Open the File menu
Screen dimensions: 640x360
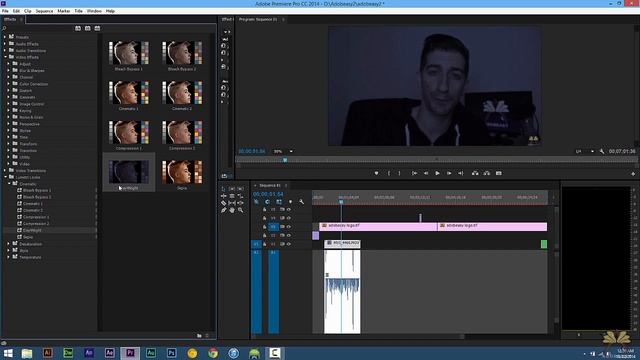(5, 11)
